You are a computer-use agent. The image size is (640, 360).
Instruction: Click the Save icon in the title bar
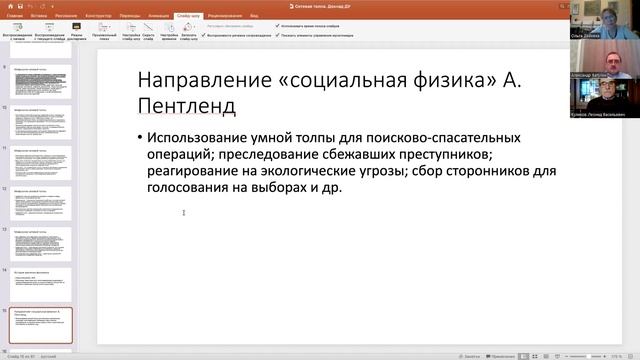point(20,6)
